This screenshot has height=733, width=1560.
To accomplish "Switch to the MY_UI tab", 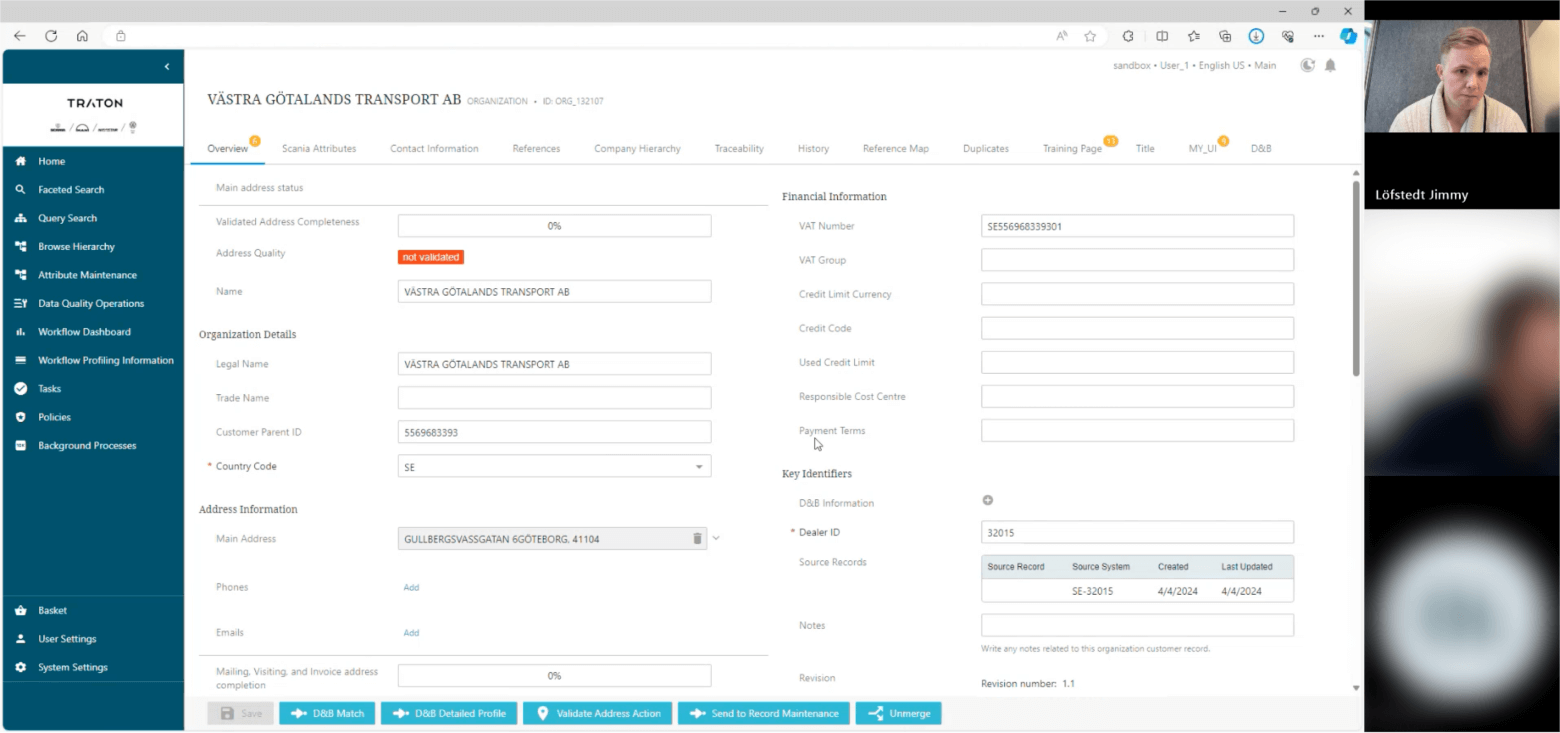I will point(1202,149).
